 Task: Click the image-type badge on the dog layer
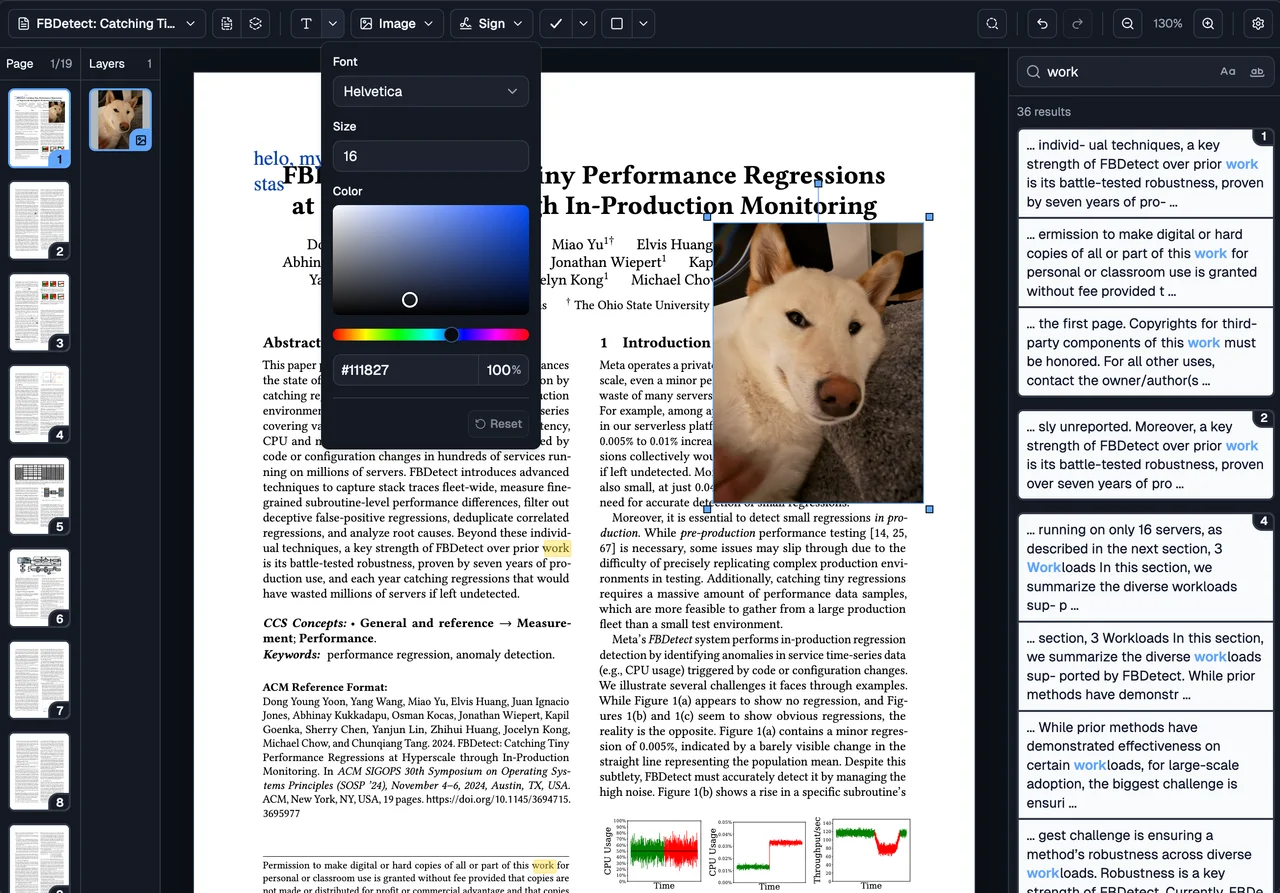point(141,140)
